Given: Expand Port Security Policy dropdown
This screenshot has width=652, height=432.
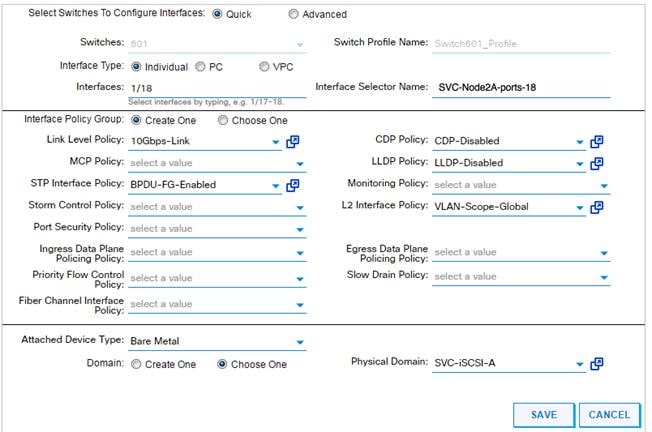Looking at the screenshot, I should click(x=300, y=229).
